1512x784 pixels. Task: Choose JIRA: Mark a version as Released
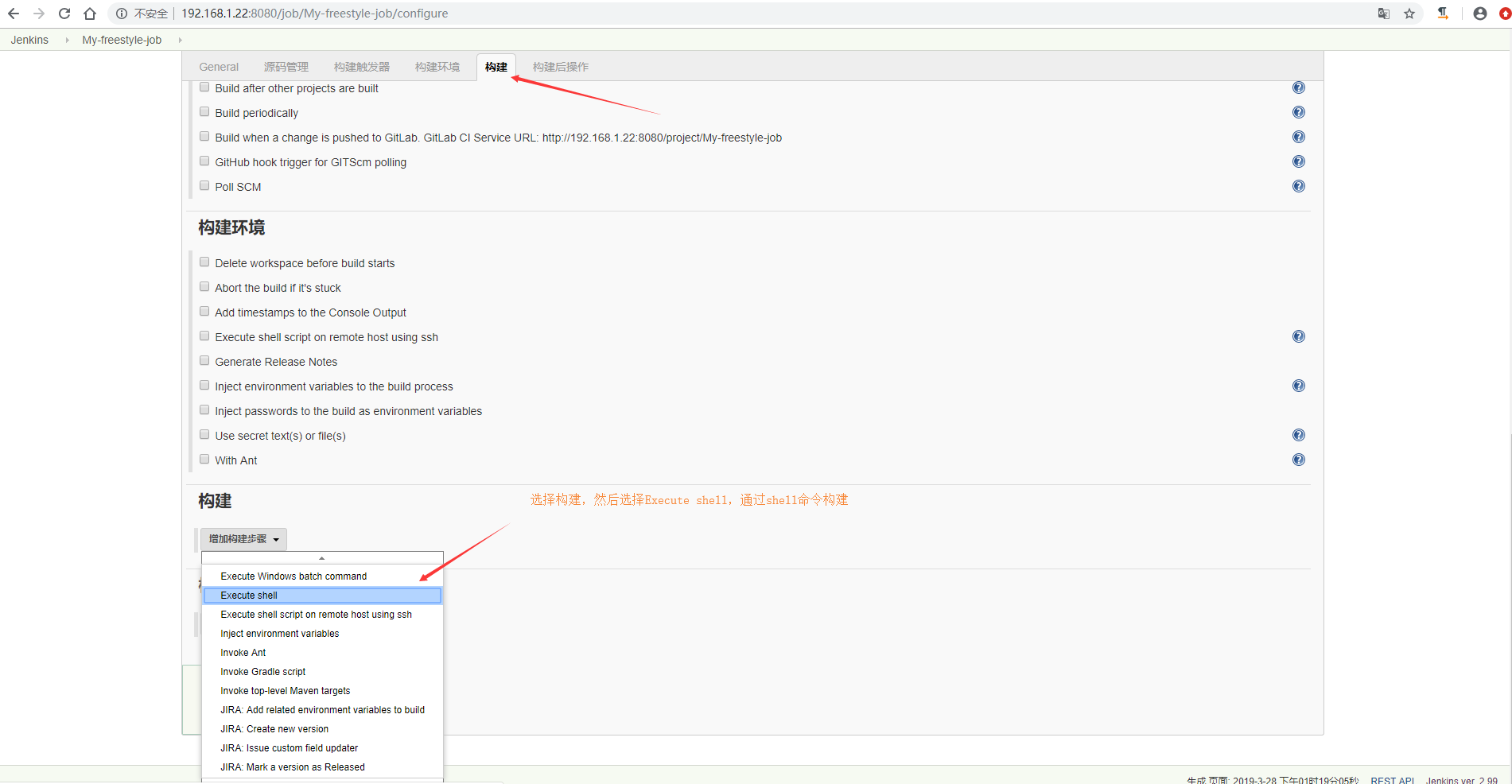tap(322, 767)
